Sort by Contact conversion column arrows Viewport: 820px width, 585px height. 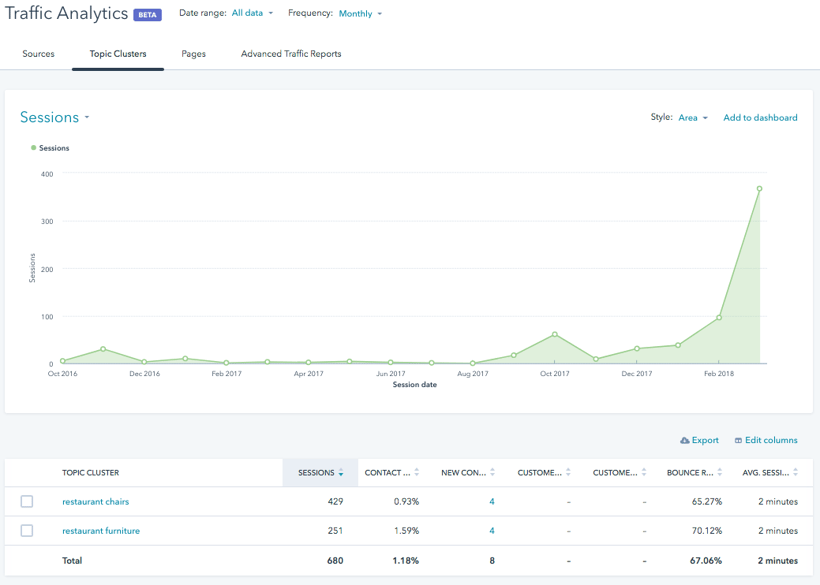pyautogui.click(x=417, y=473)
